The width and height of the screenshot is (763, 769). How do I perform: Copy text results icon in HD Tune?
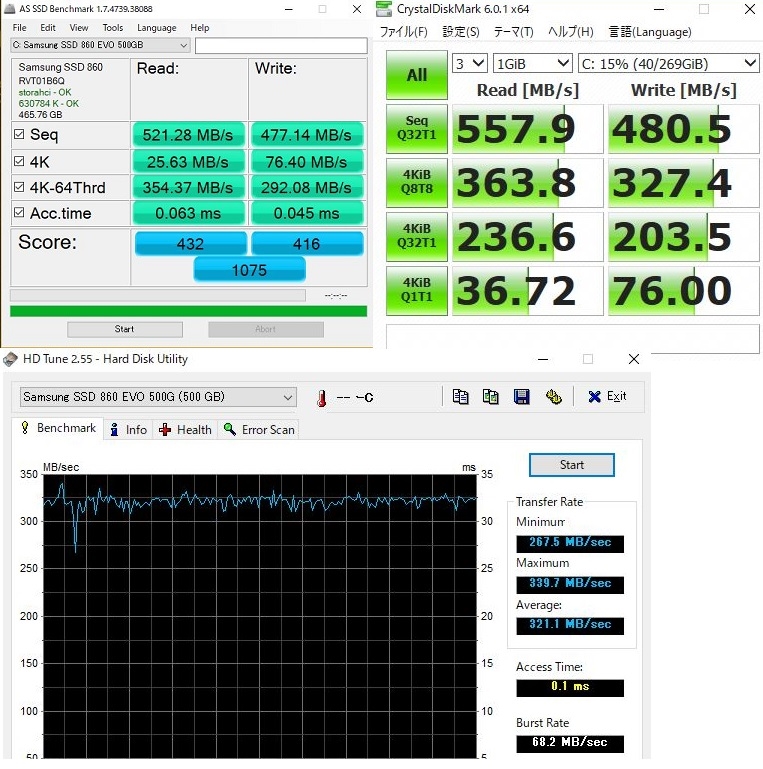coord(460,396)
